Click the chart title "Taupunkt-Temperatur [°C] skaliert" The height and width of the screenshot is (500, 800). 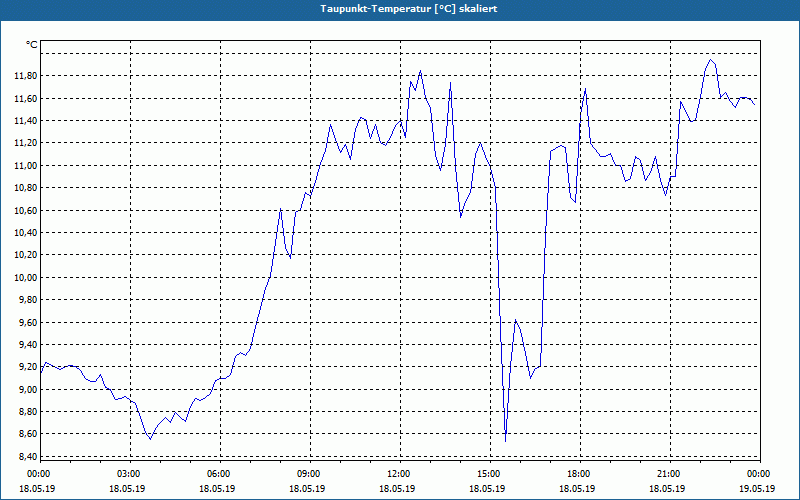409,9
